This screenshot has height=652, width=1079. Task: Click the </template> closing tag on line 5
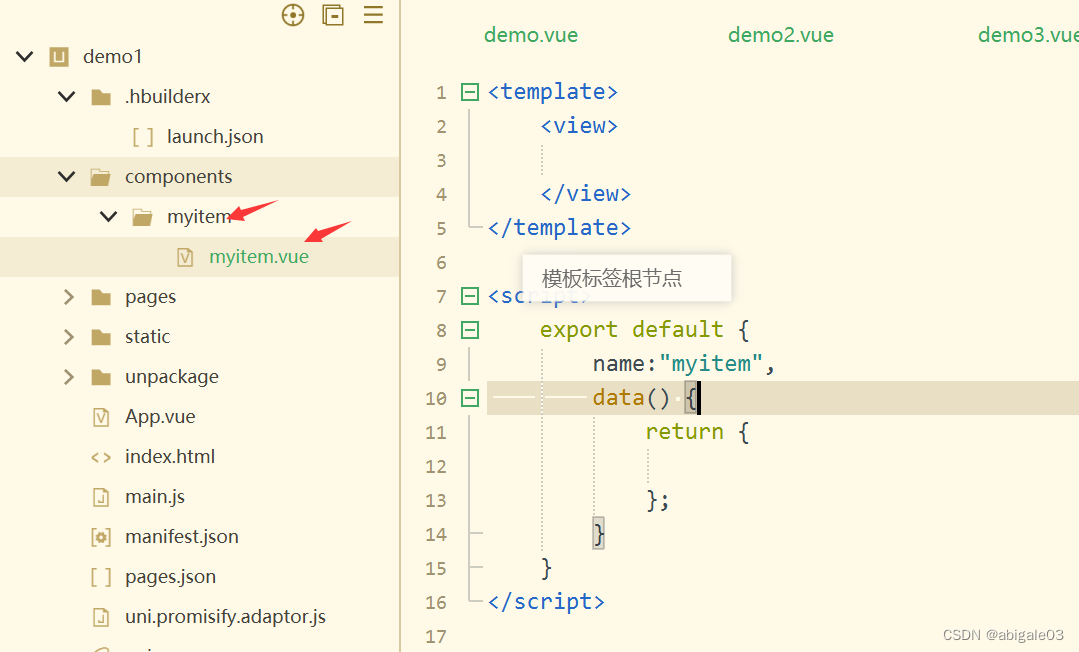click(559, 228)
